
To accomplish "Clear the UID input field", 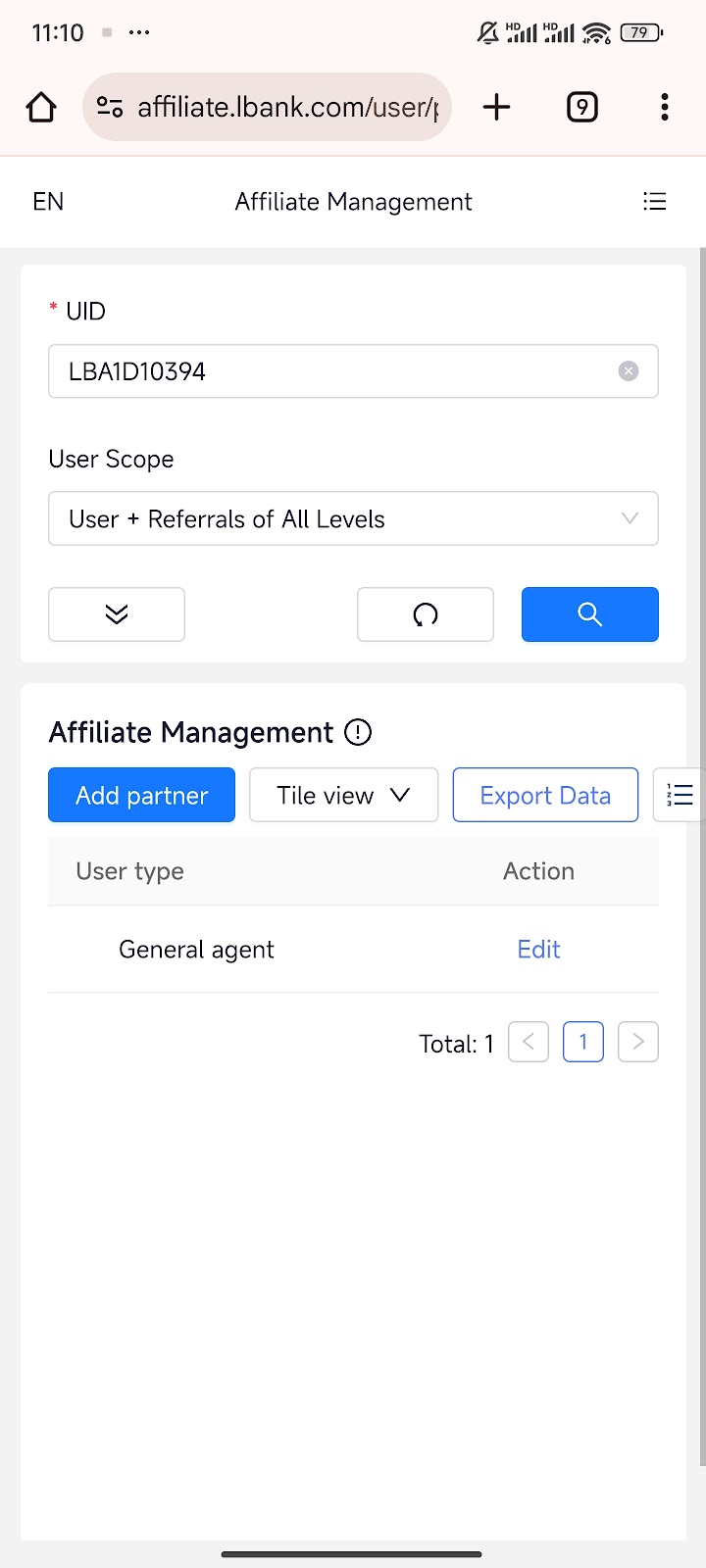I will 629,371.
